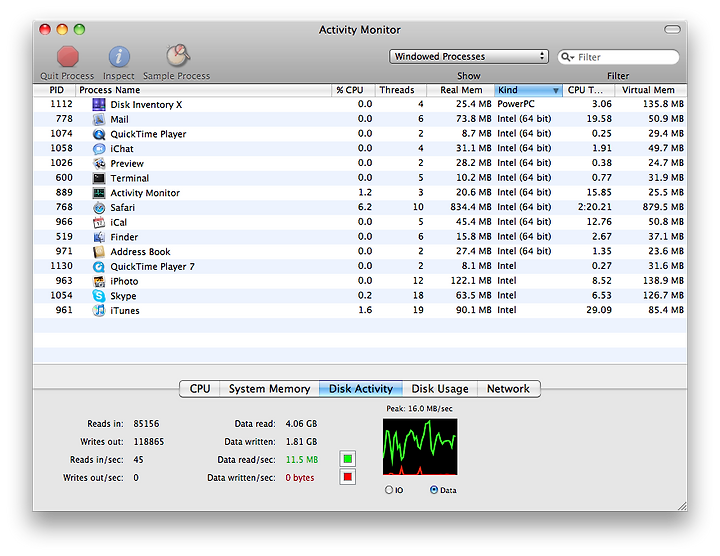Click the red data written color swatch
Viewport: 720px width, 556px height.
click(x=348, y=477)
